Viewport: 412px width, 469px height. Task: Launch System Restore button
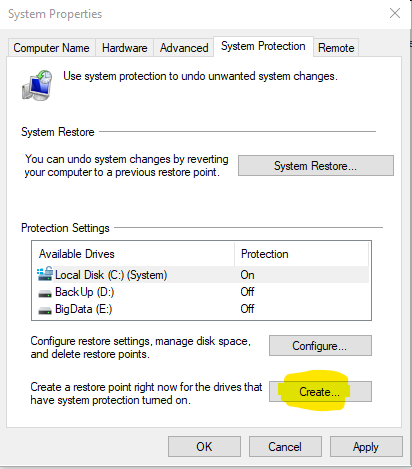coord(316,166)
